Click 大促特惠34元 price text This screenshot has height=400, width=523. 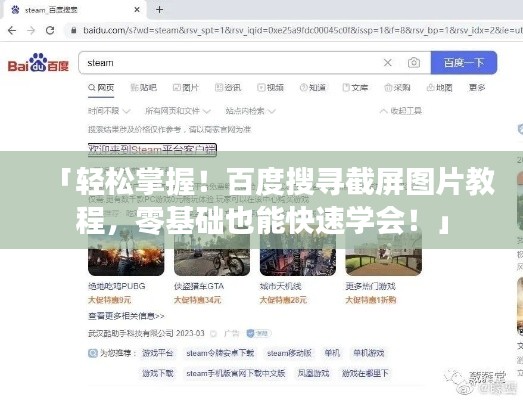(197, 300)
